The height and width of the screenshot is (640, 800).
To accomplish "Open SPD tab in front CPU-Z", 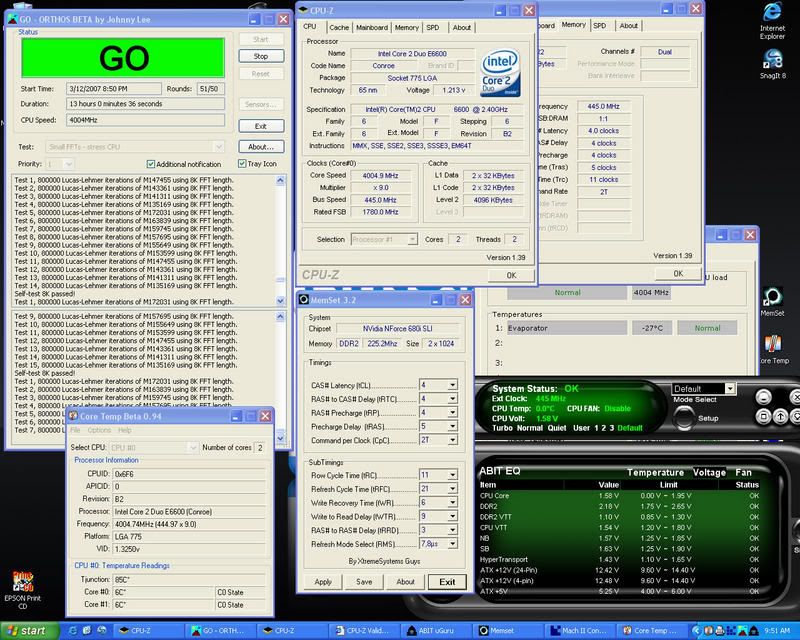I will pos(433,28).
